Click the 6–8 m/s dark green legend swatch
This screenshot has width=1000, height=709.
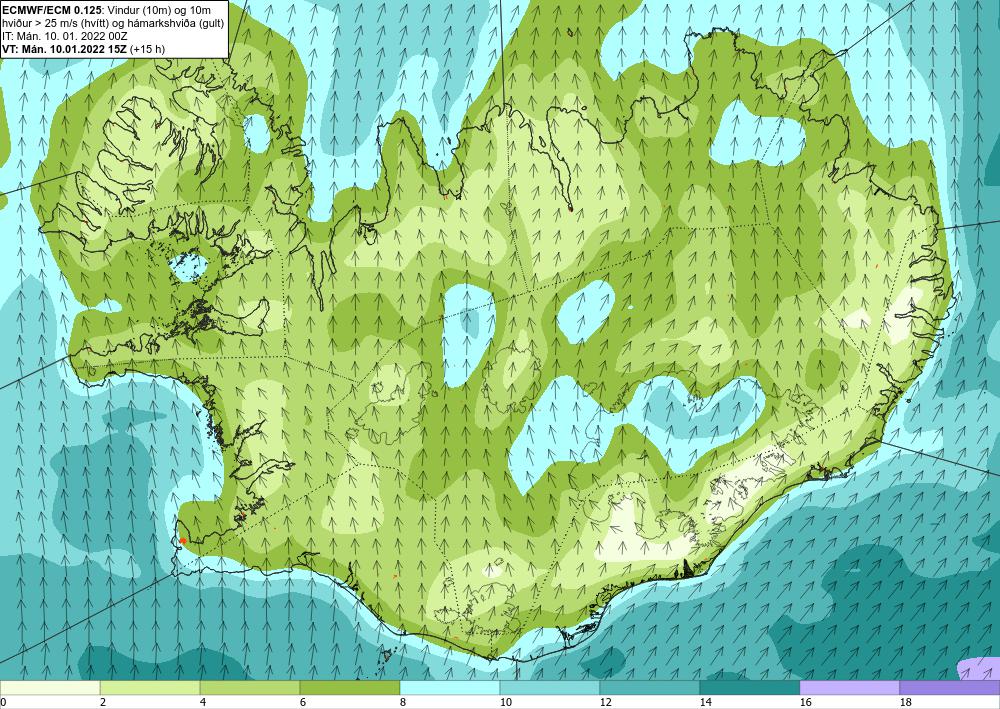click(x=349, y=688)
